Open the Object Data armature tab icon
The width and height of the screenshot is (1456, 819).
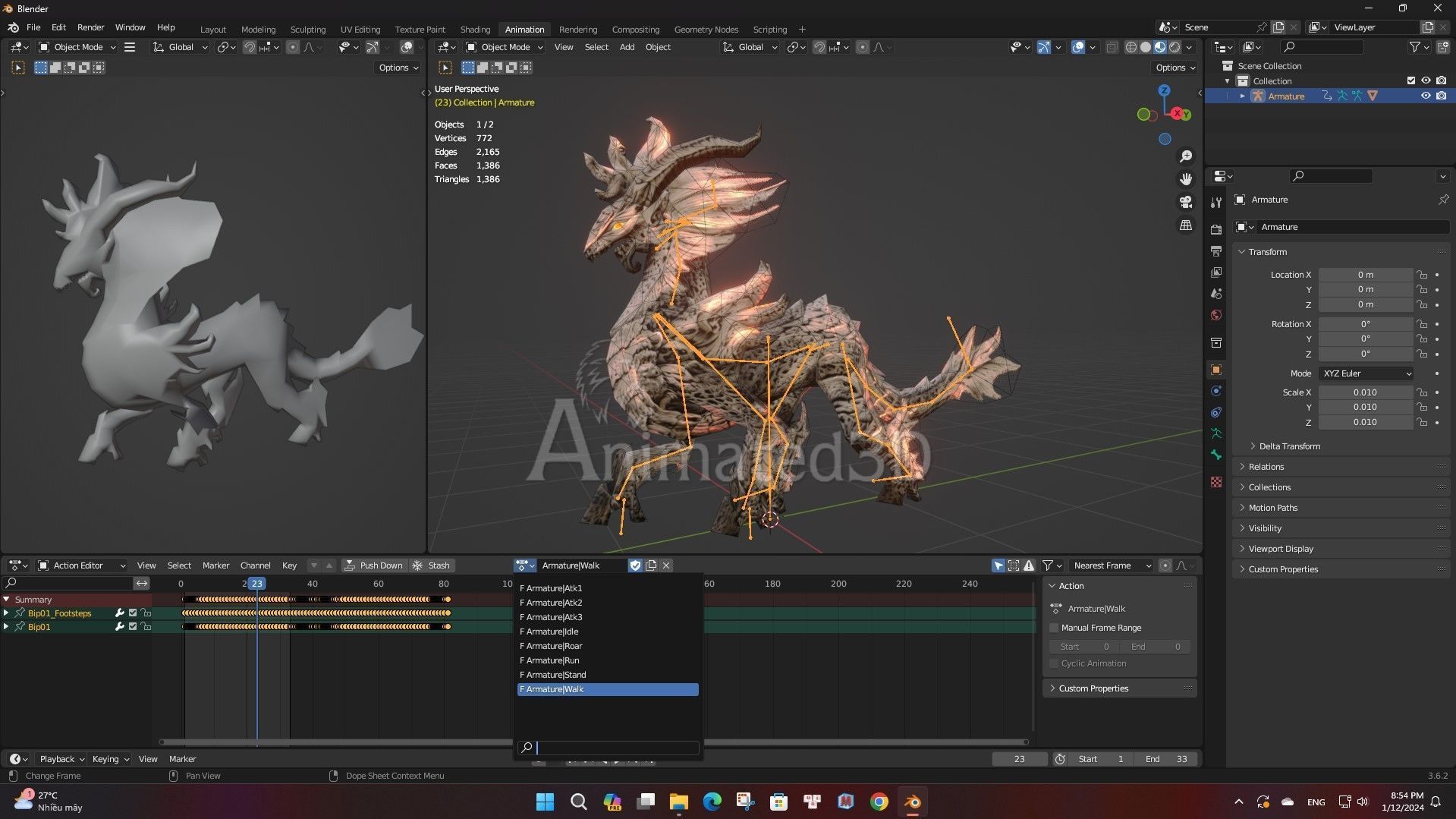click(1216, 433)
